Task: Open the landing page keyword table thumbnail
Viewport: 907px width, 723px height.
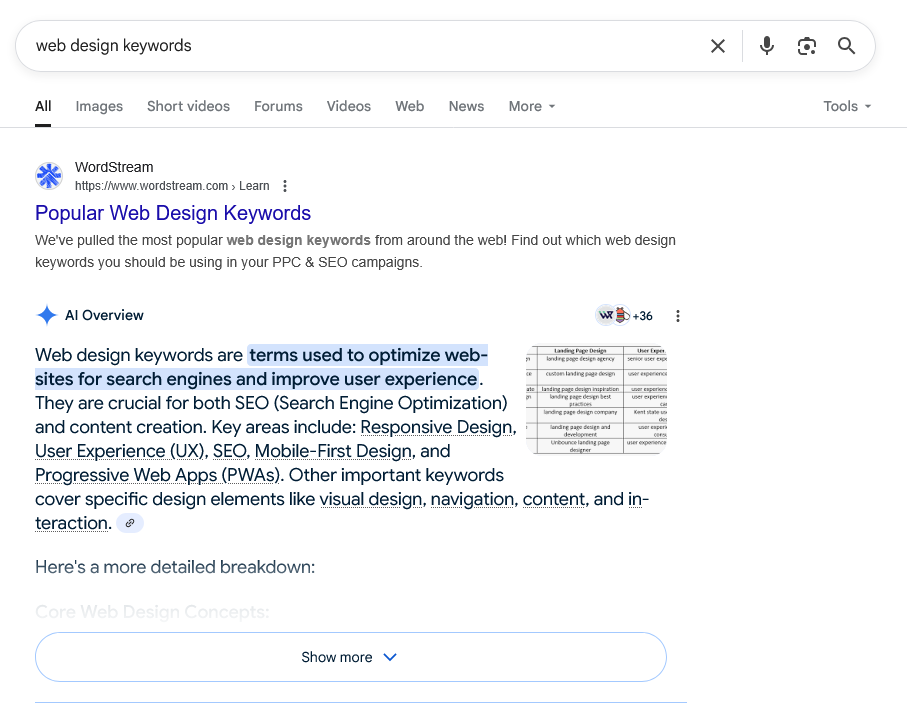Action: [x=595, y=400]
